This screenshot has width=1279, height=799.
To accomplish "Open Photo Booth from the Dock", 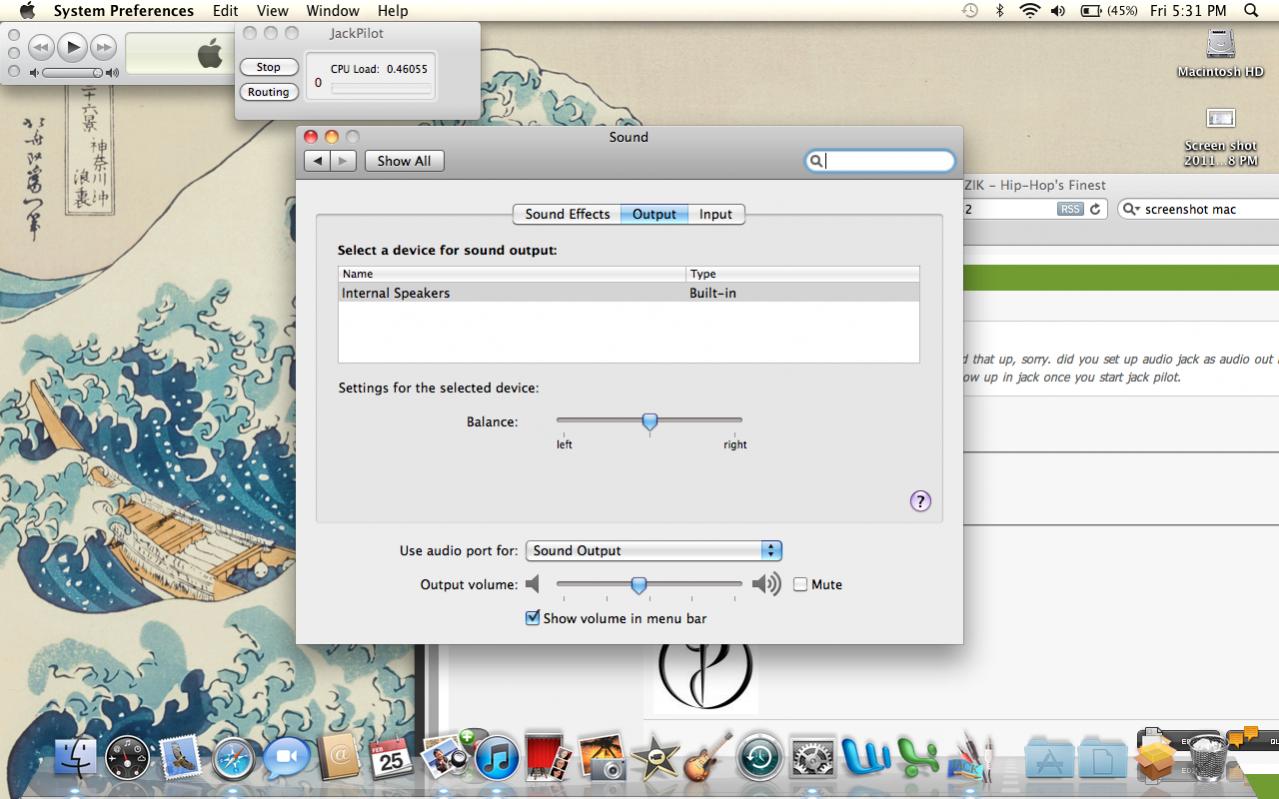I will (x=549, y=757).
